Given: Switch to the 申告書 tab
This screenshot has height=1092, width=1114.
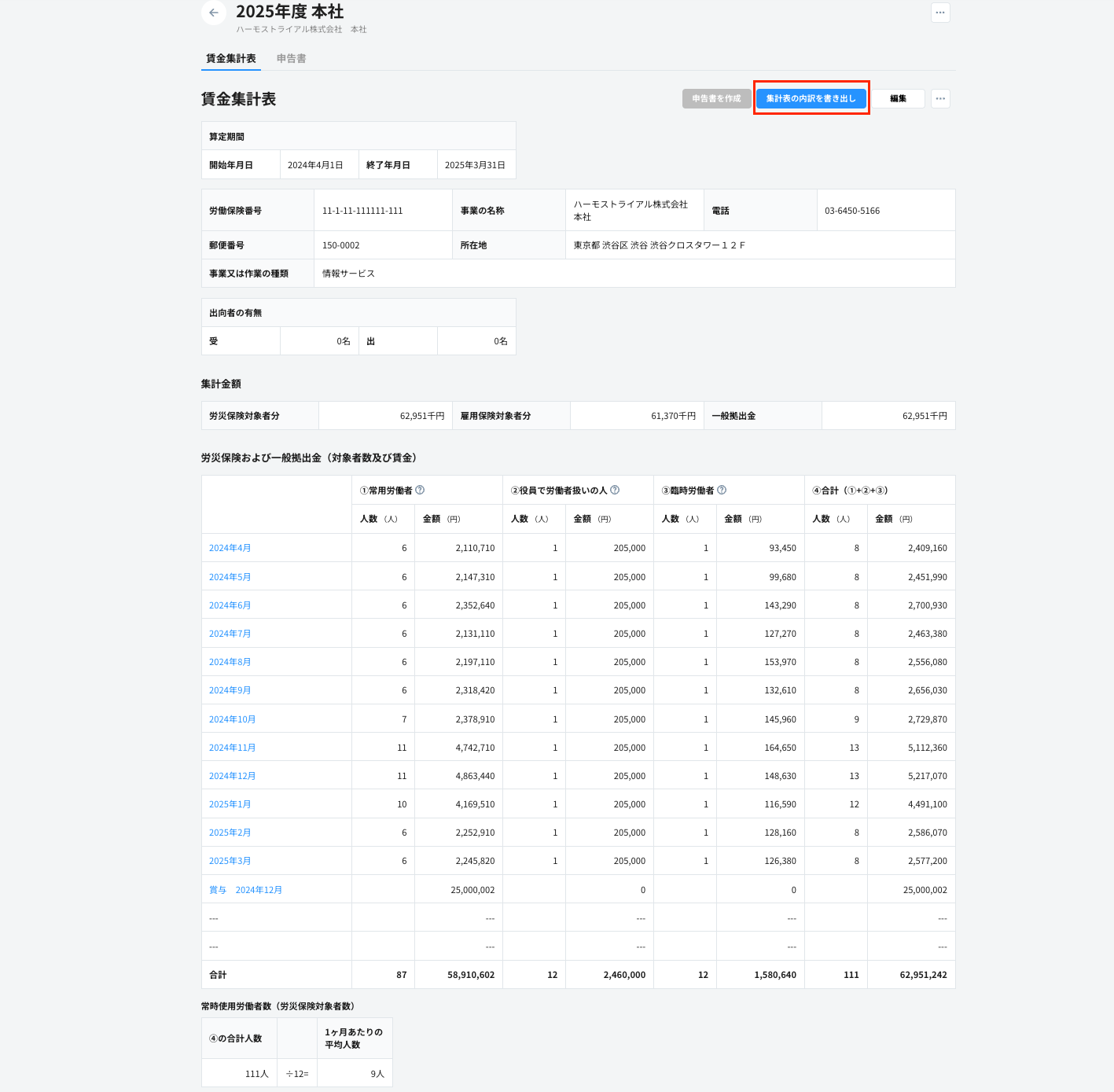Looking at the screenshot, I should click(x=291, y=58).
